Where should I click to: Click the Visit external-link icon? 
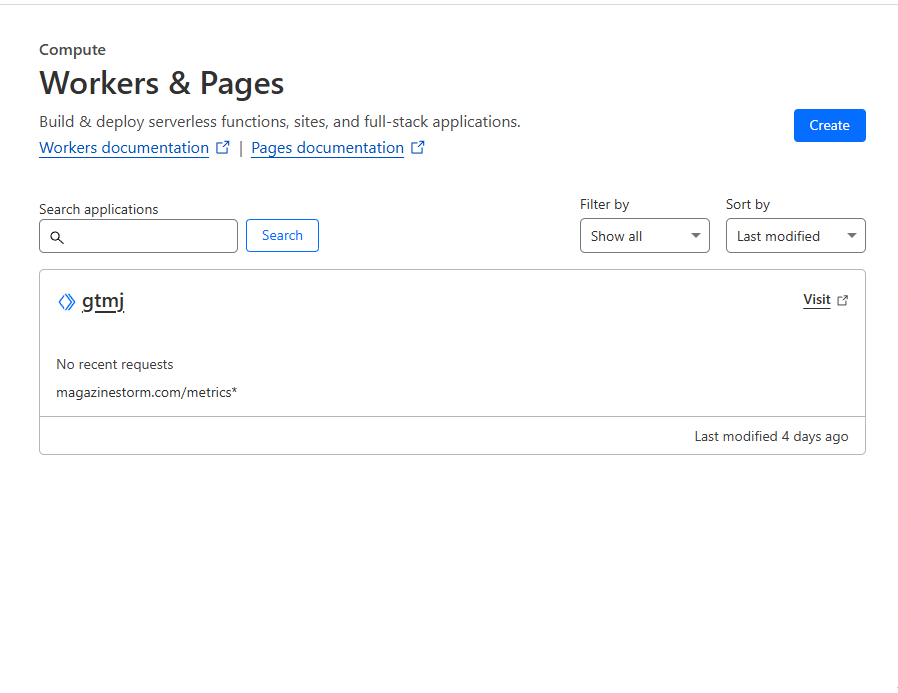coord(842,300)
